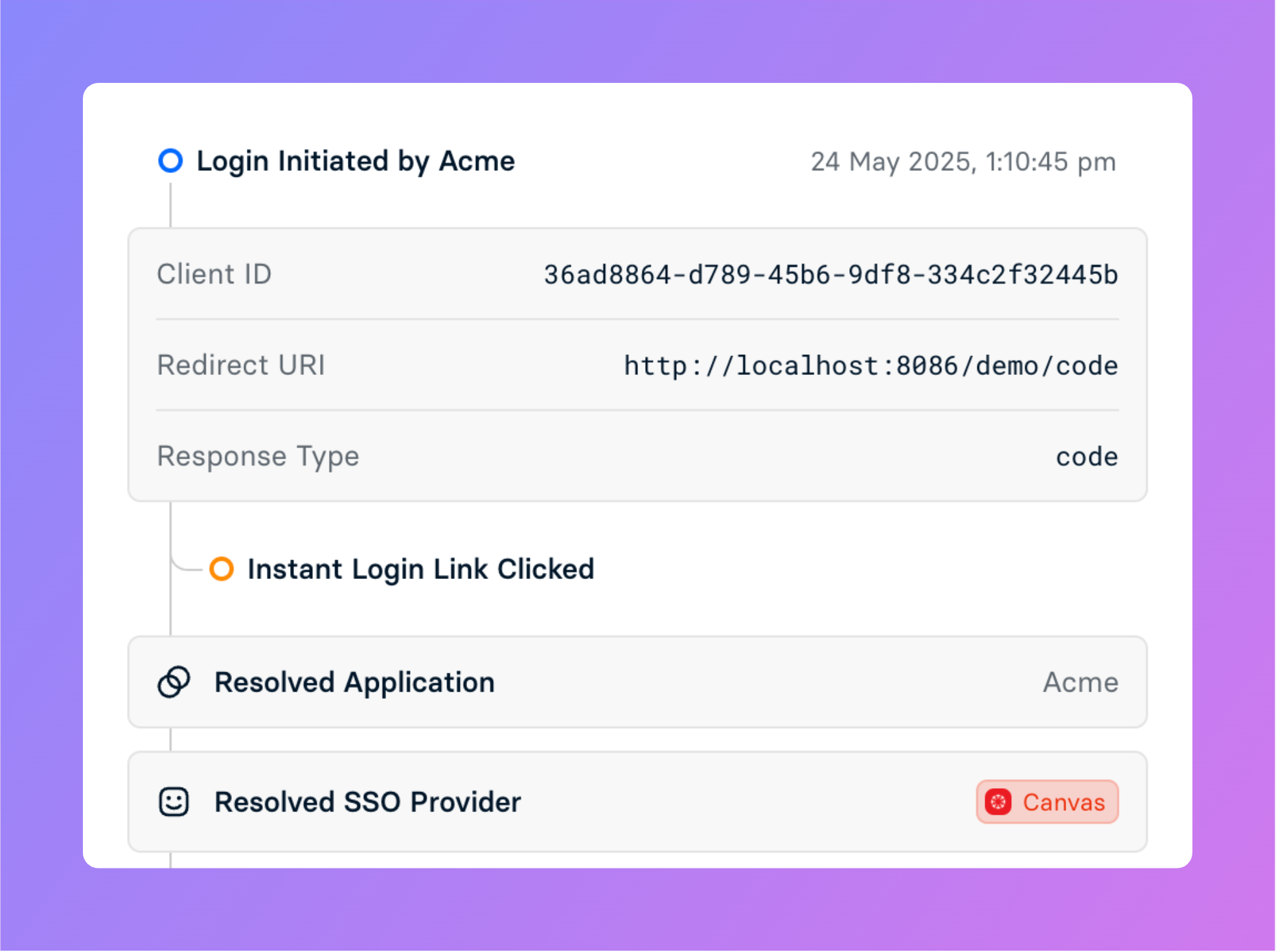Open the localhost redirect URI link
Image resolution: width=1276 pixels, height=952 pixels.
coord(871,366)
